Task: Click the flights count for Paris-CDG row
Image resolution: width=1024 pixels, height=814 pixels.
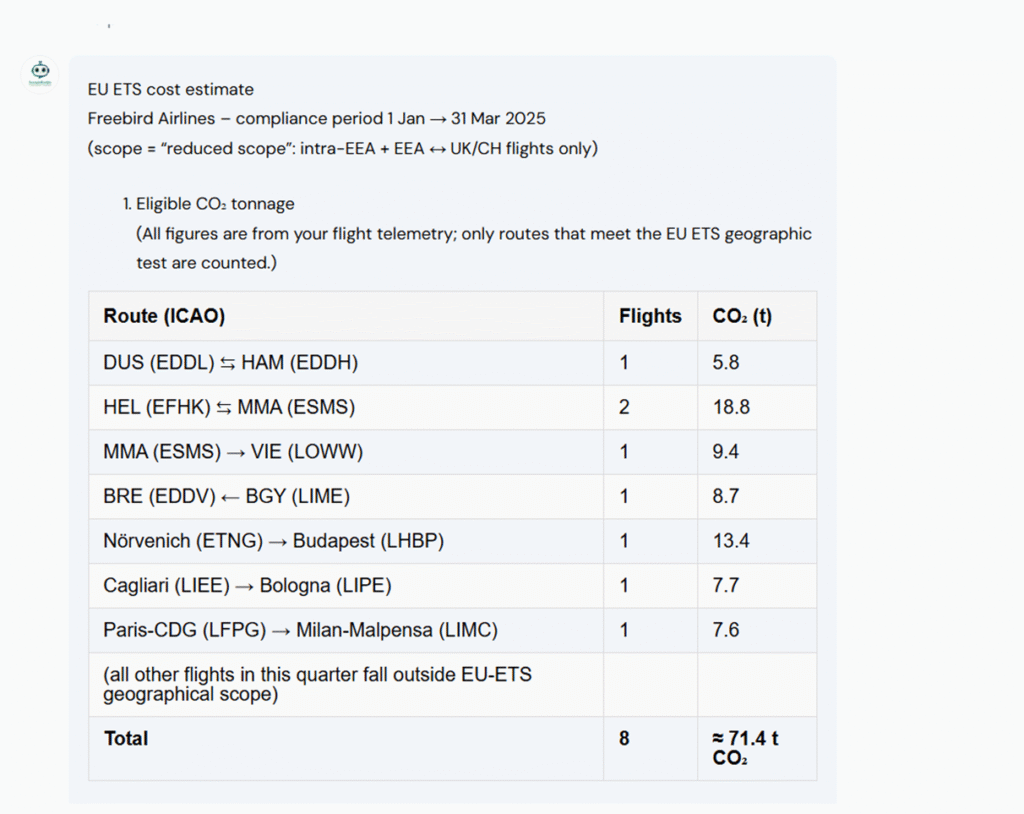Action: (x=624, y=630)
